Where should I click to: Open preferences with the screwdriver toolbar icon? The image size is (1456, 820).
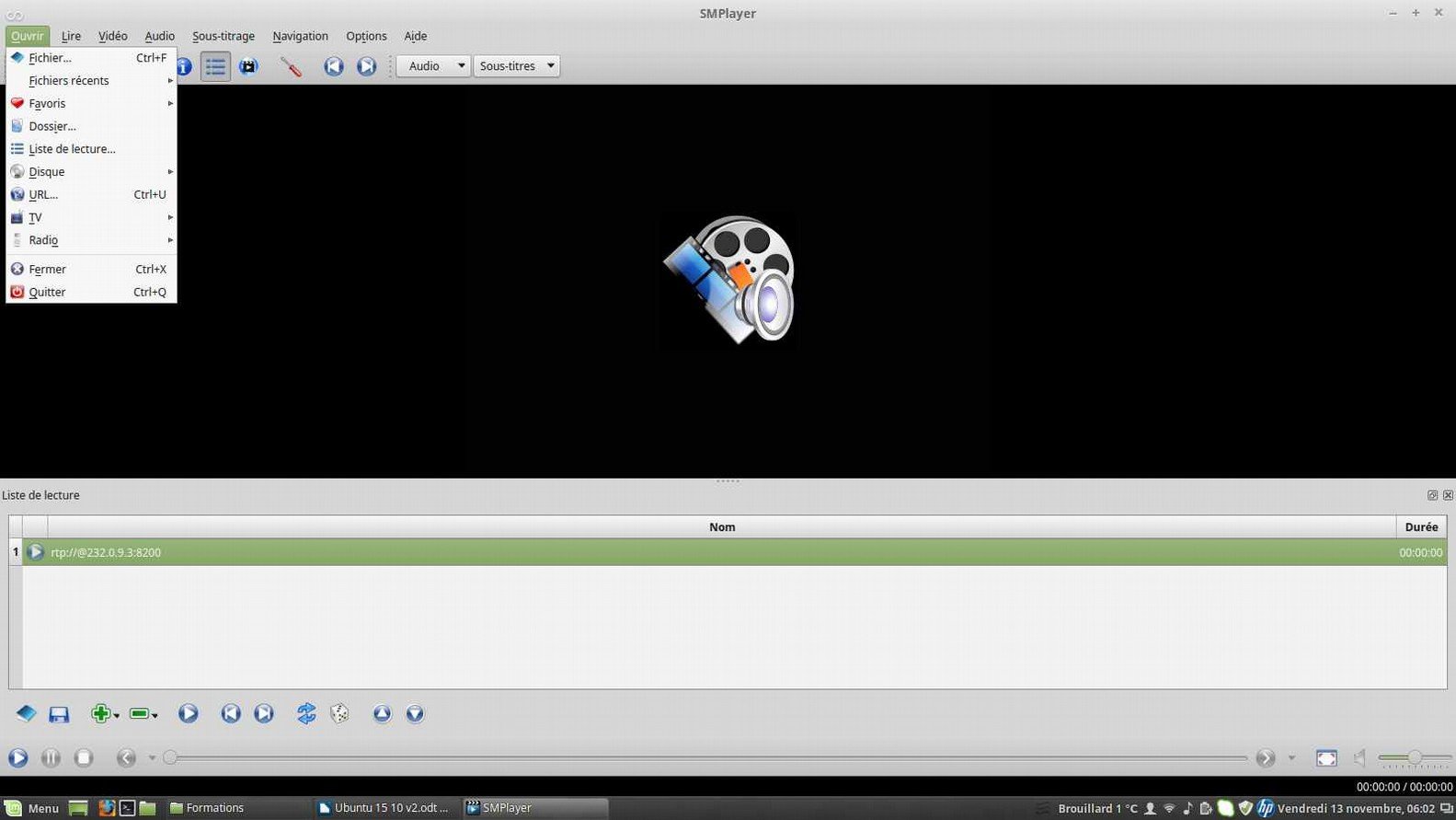291,66
